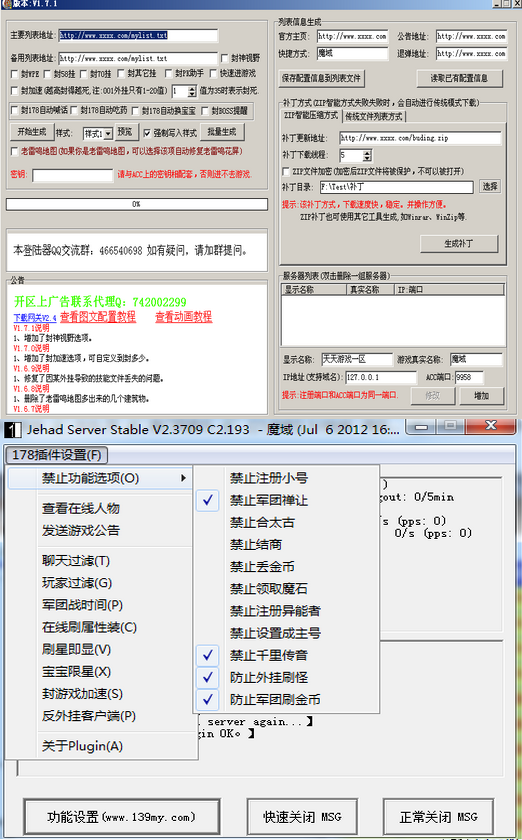Click the submenu arrow on 禁止功能选项(O)
This screenshot has width=522, height=840.
point(183,478)
